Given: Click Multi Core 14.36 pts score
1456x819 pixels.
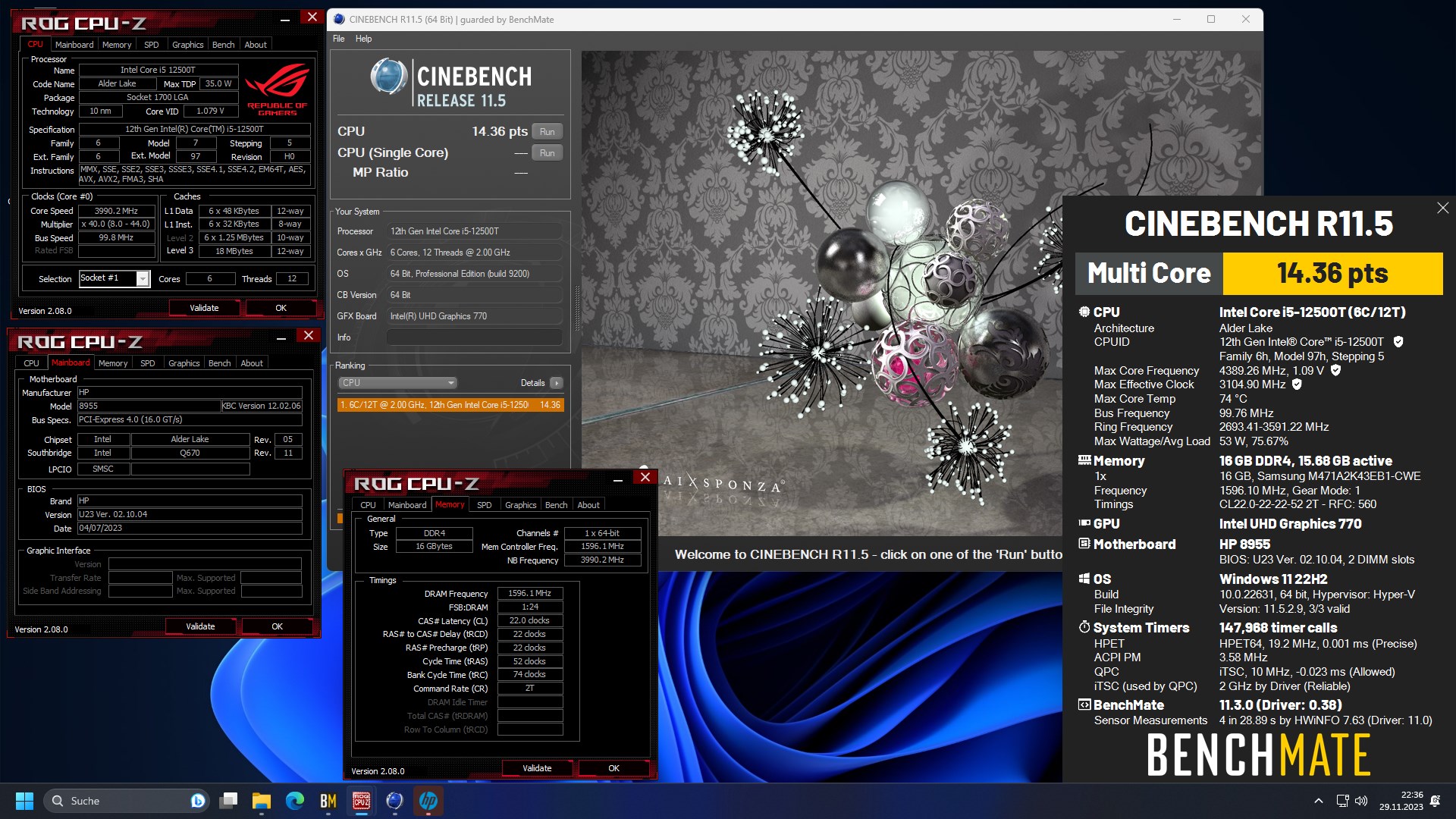Looking at the screenshot, I should [1332, 273].
